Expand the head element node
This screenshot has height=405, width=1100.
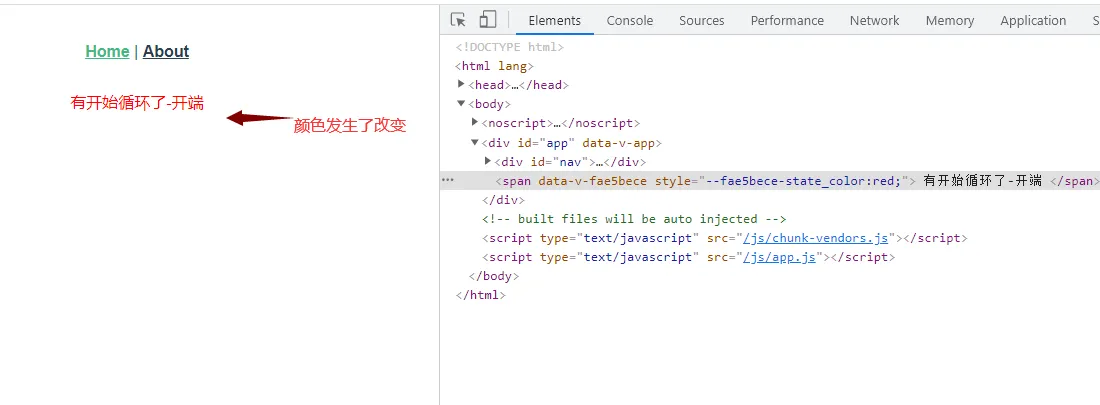461,84
